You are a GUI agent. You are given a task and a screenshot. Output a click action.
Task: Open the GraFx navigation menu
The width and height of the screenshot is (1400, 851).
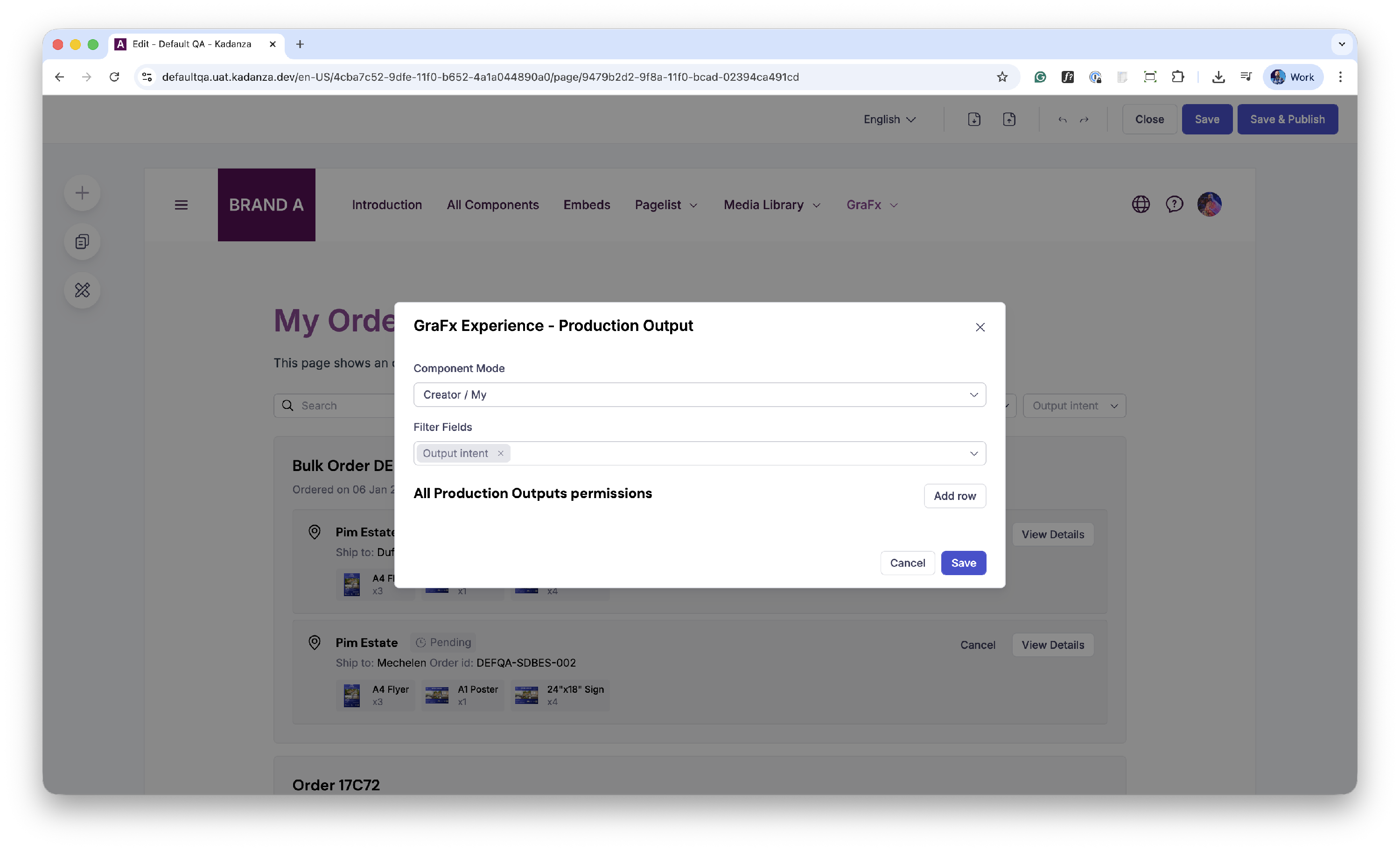click(872, 204)
